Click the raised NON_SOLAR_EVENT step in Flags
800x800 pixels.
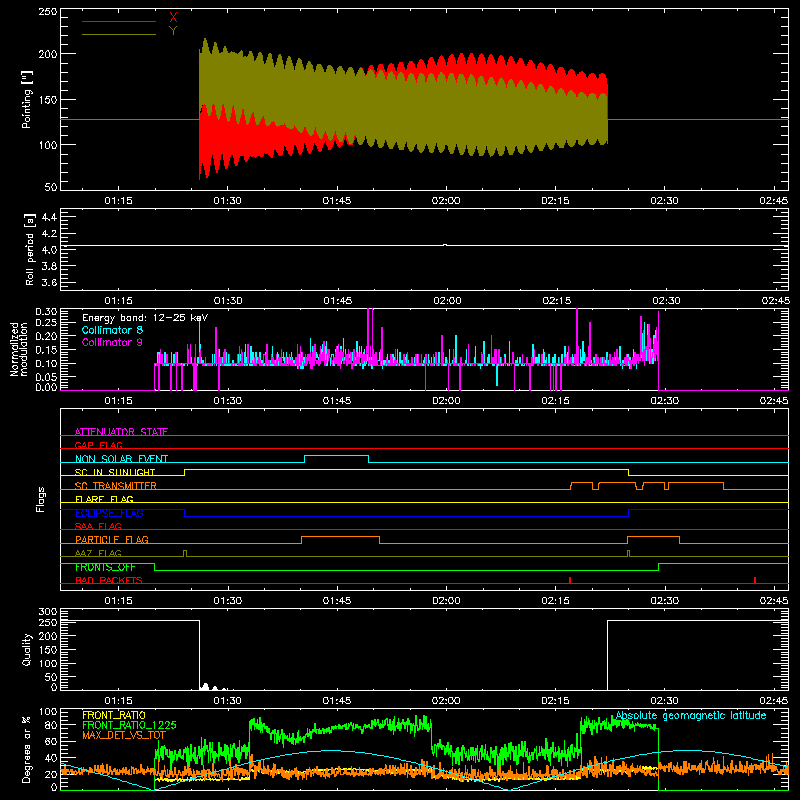337,456
